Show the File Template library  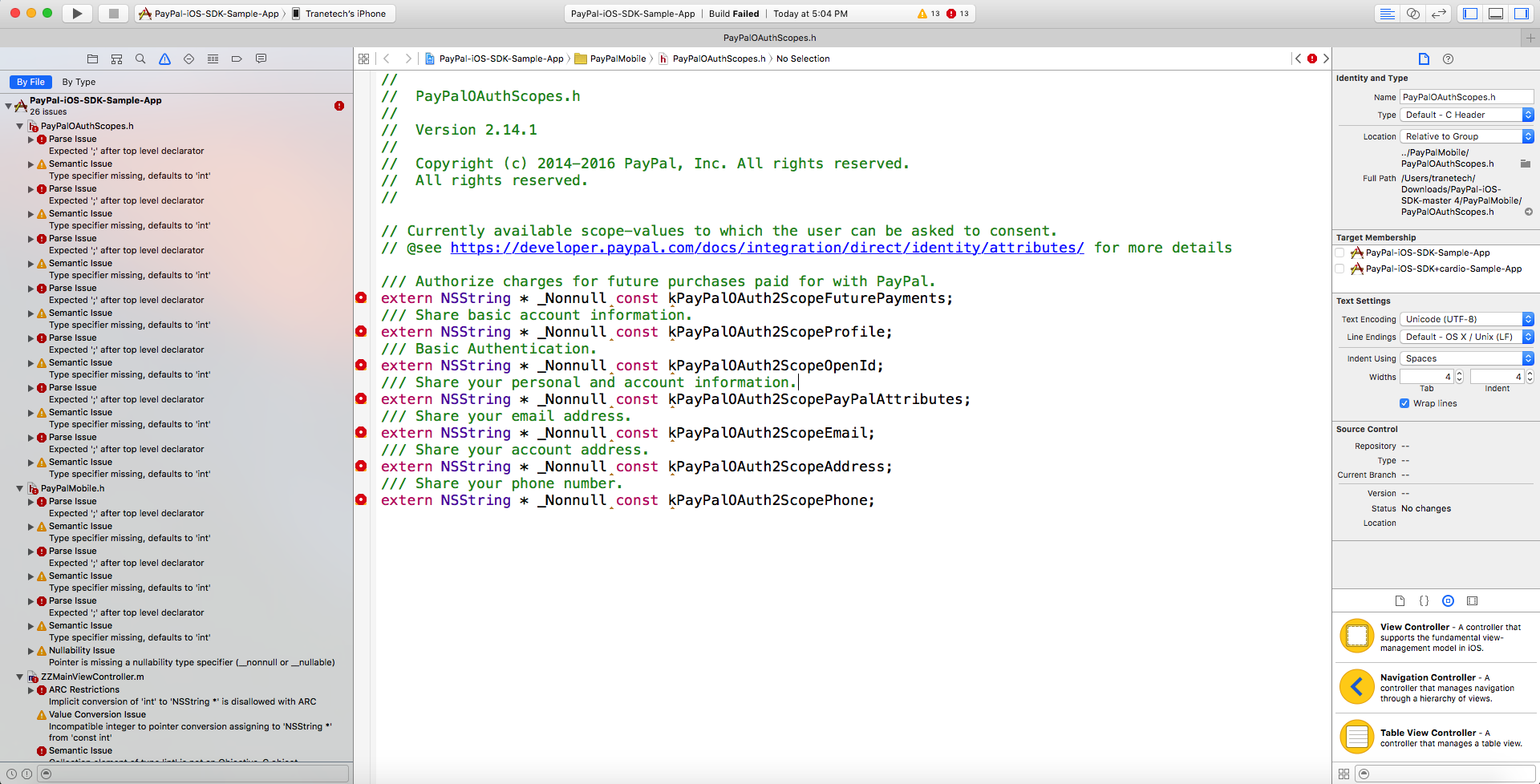click(x=1400, y=600)
